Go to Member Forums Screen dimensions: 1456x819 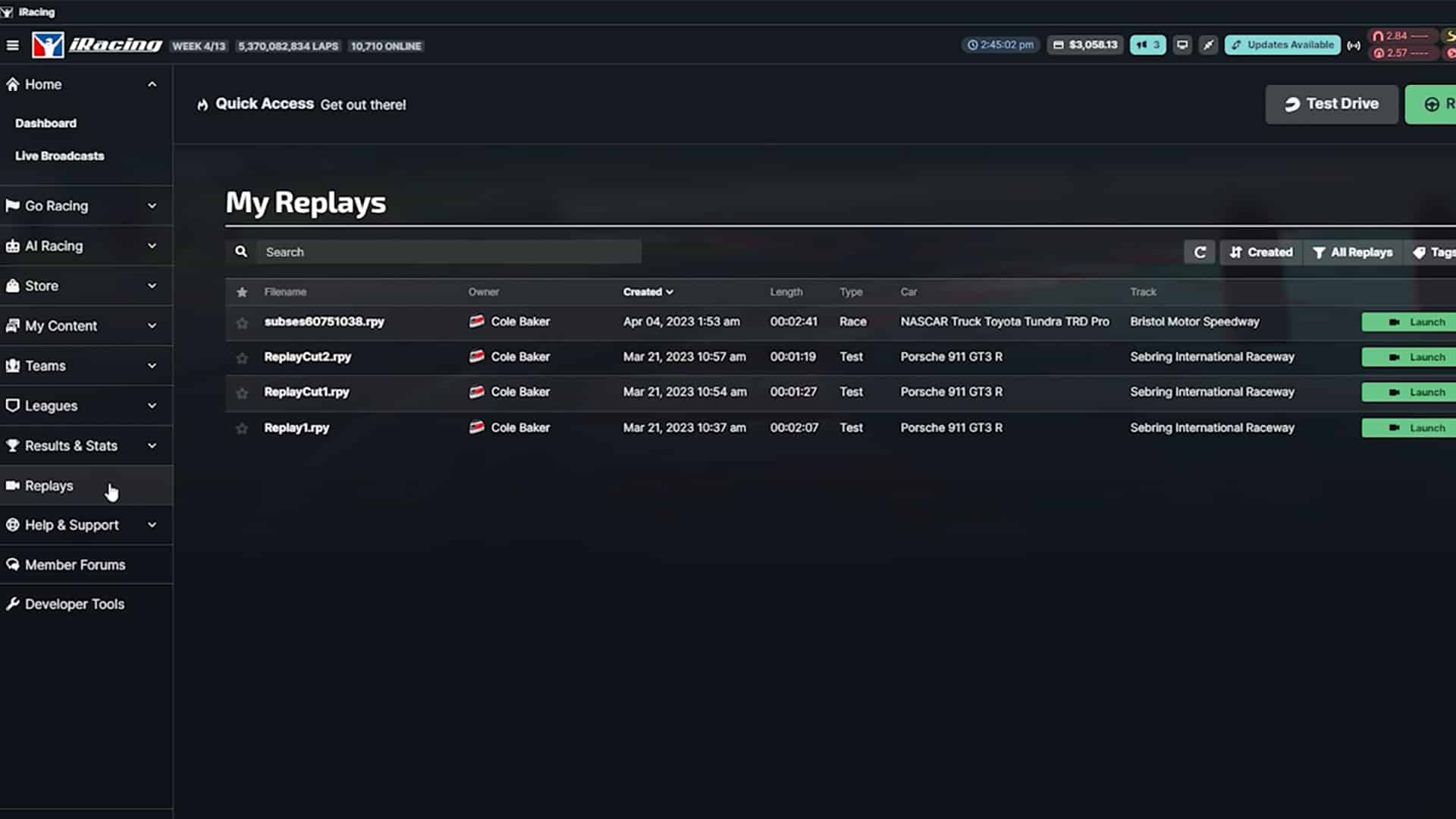[x=74, y=564]
